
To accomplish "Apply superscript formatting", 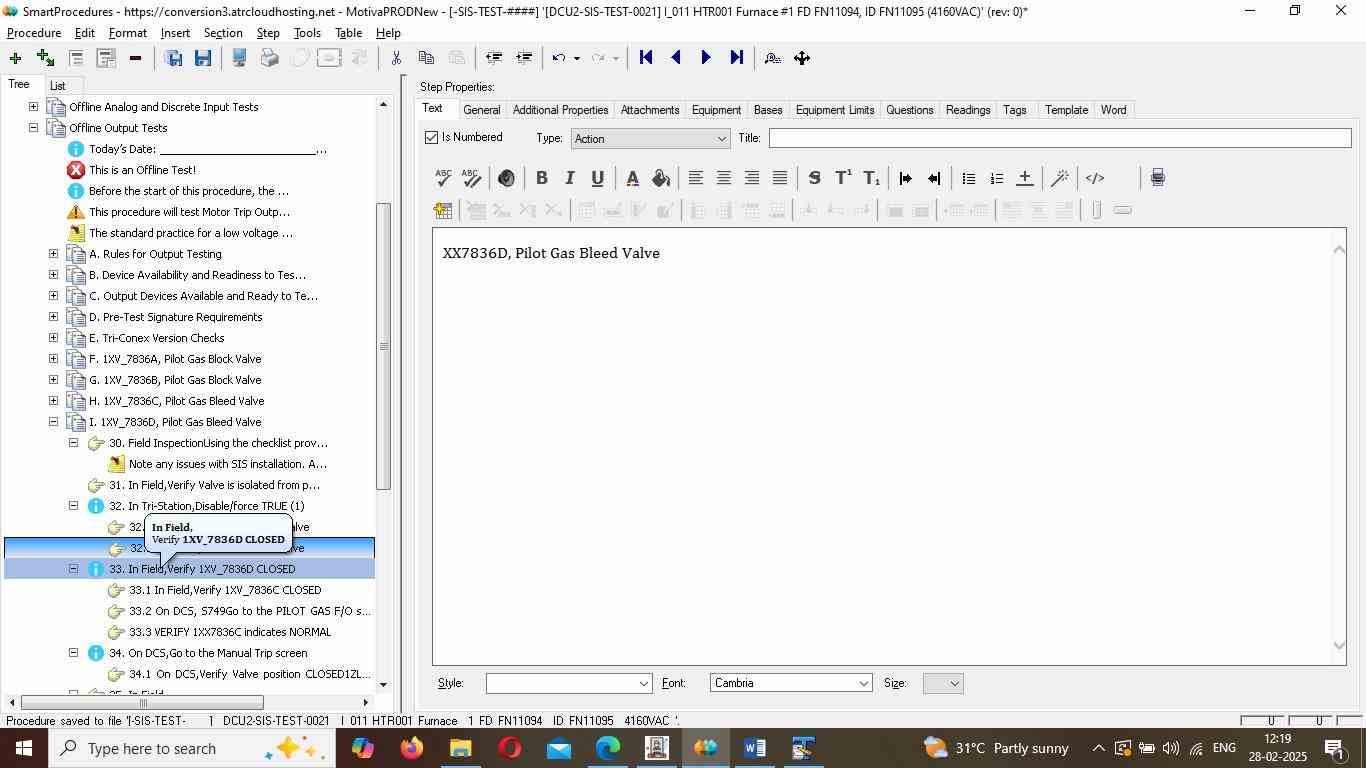I will click(x=843, y=178).
